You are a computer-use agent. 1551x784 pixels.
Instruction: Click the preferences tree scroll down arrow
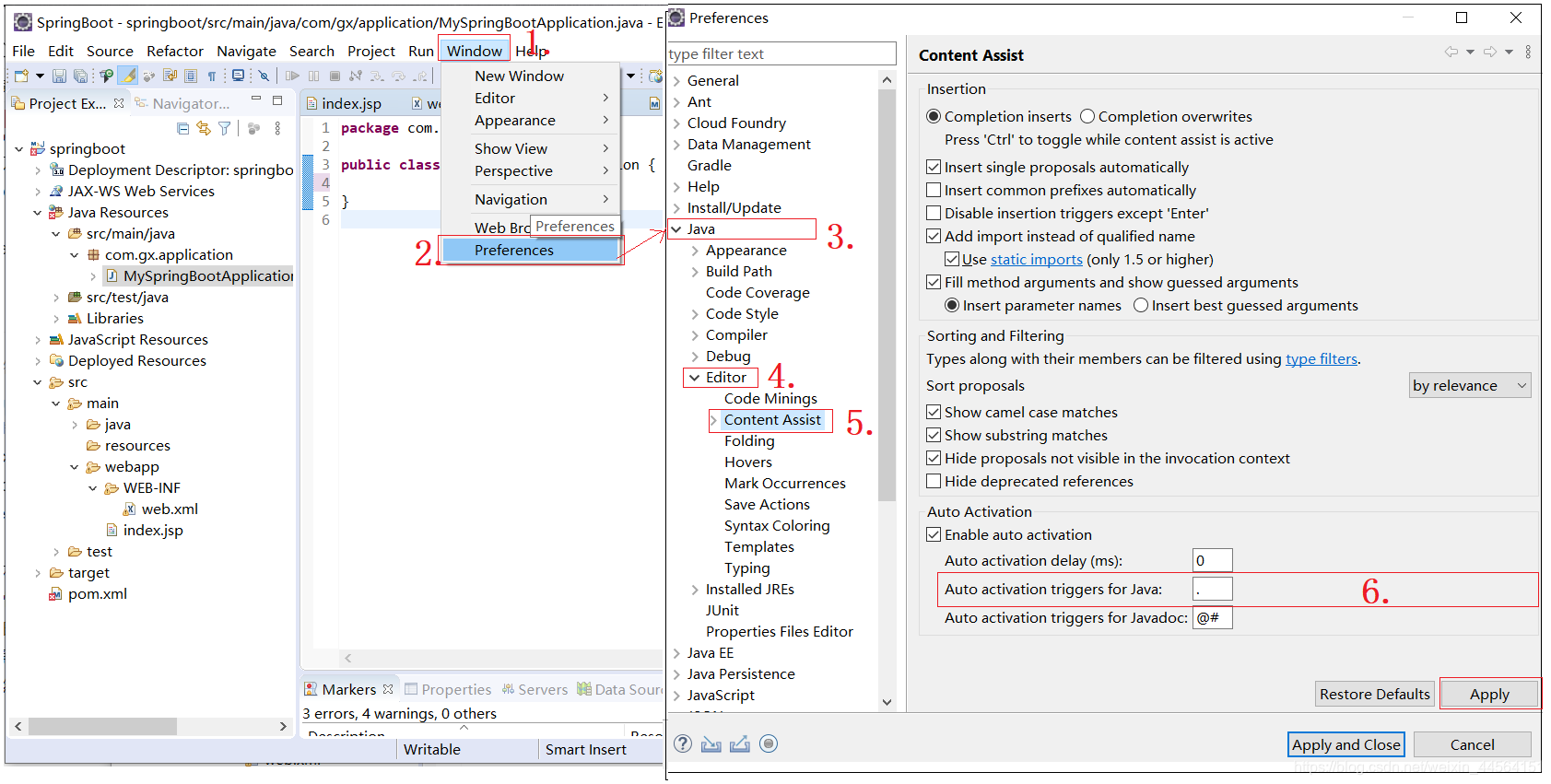tap(887, 702)
